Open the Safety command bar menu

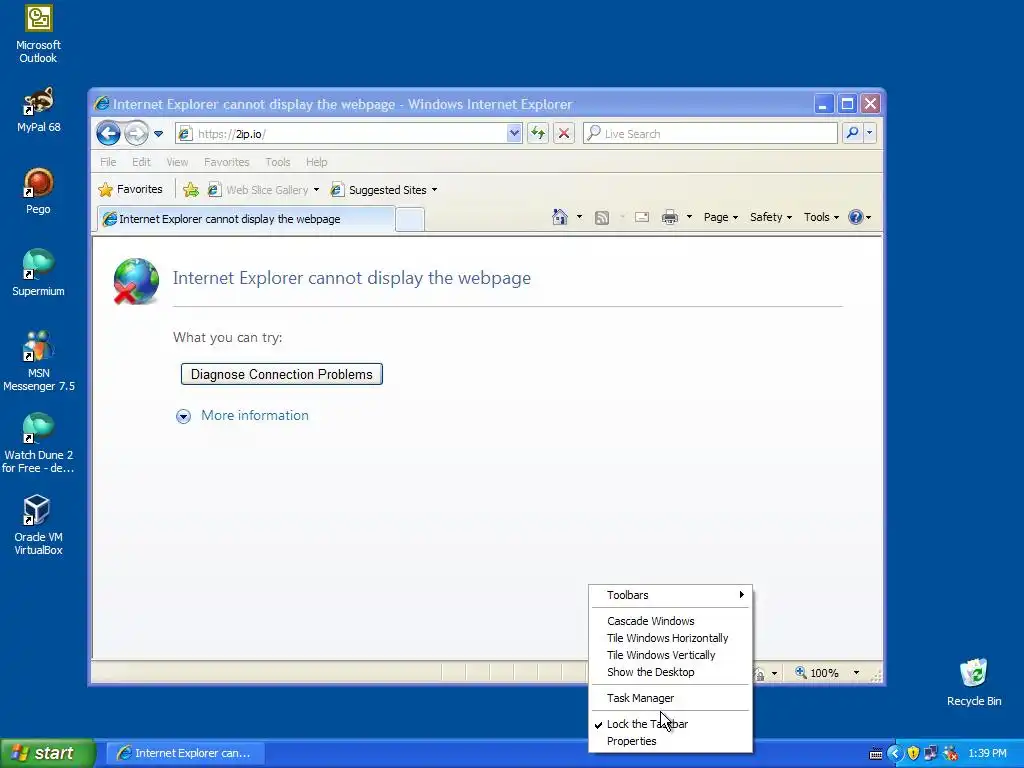tap(771, 217)
